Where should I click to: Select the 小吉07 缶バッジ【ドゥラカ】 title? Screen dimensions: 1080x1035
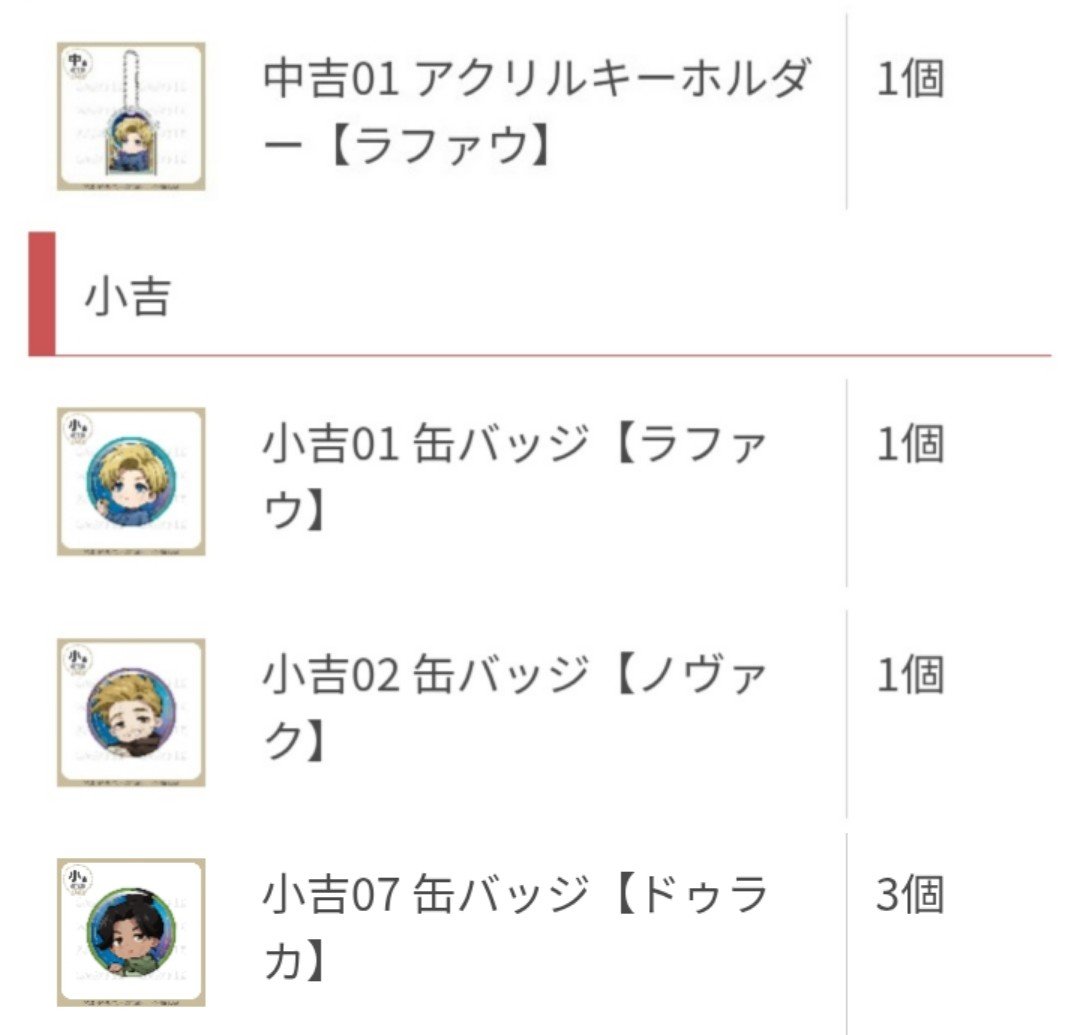point(515,928)
